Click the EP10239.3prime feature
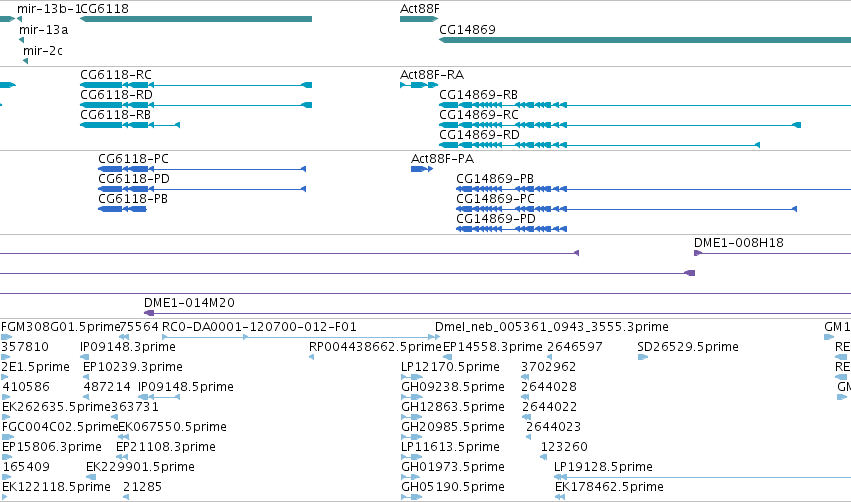The width and height of the screenshot is (851, 502). click(86, 377)
